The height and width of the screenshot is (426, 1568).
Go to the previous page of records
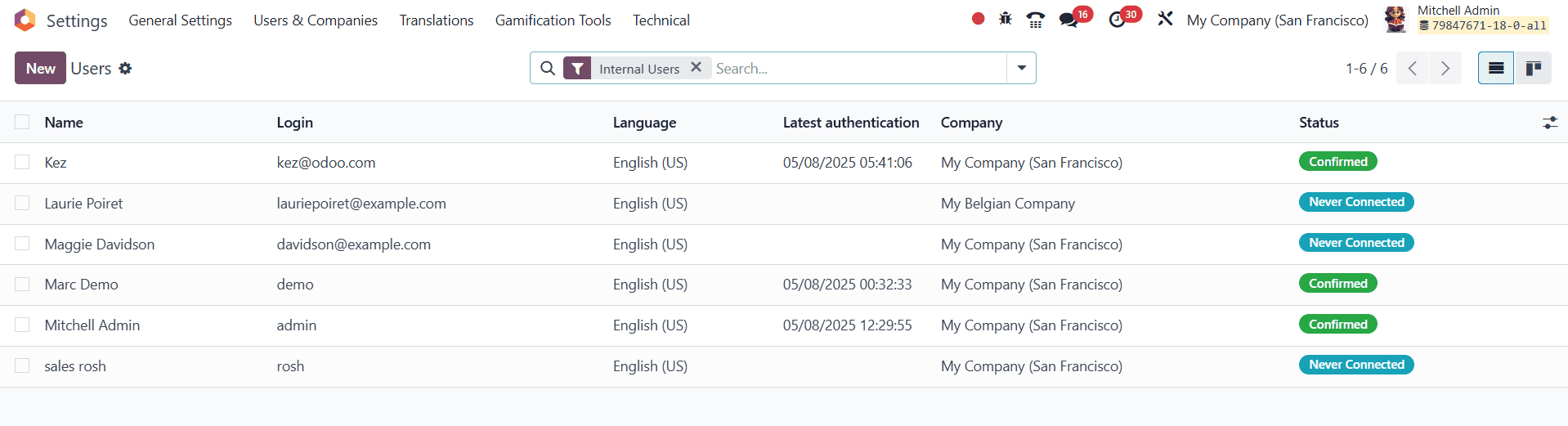click(x=1413, y=68)
